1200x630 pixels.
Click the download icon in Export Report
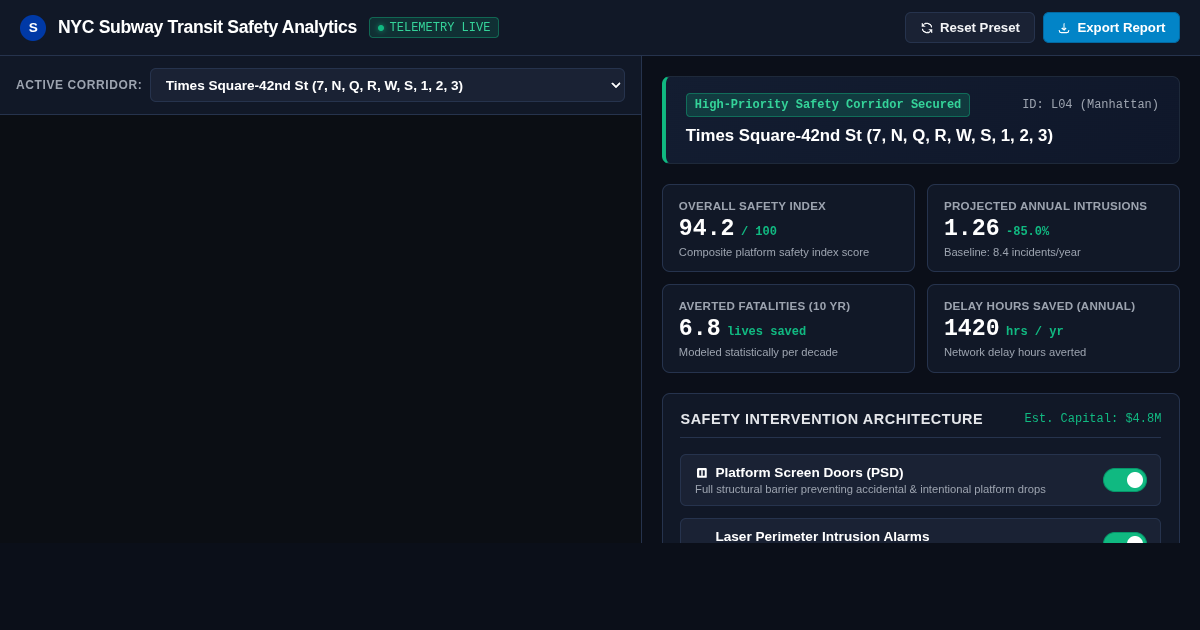click(1064, 28)
